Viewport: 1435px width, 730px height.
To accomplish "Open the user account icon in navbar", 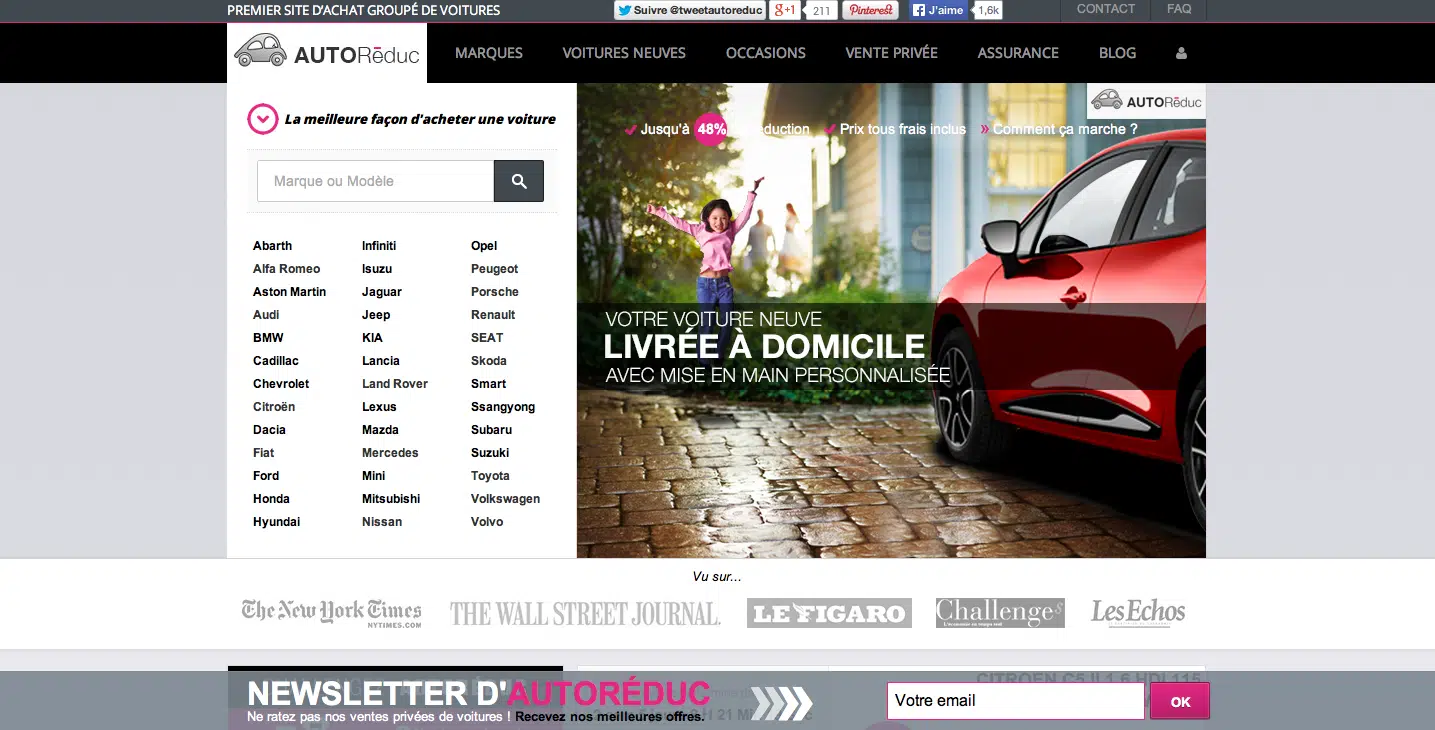I will click(x=1181, y=53).
